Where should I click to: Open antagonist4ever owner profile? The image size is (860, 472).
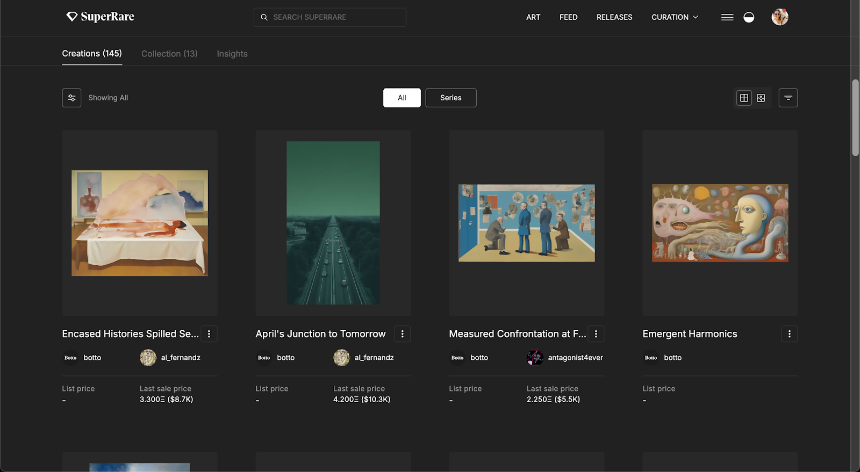pyautogui.click(x=565, y=357)
